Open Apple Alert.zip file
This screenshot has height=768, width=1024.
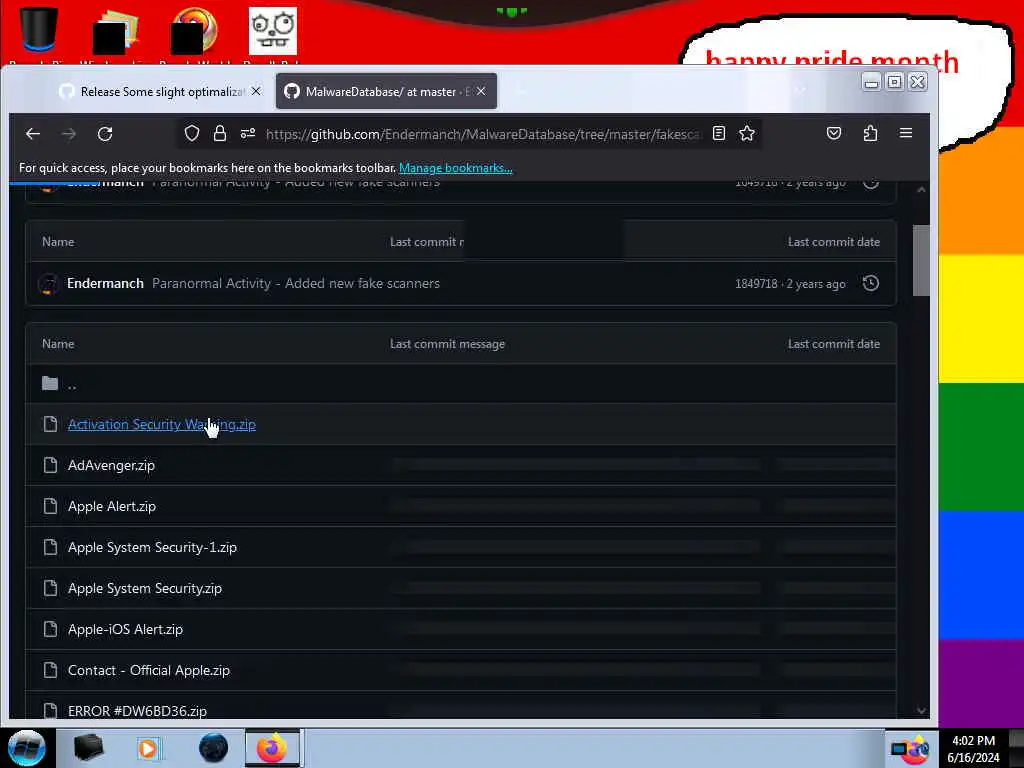(x=112, y=507)
